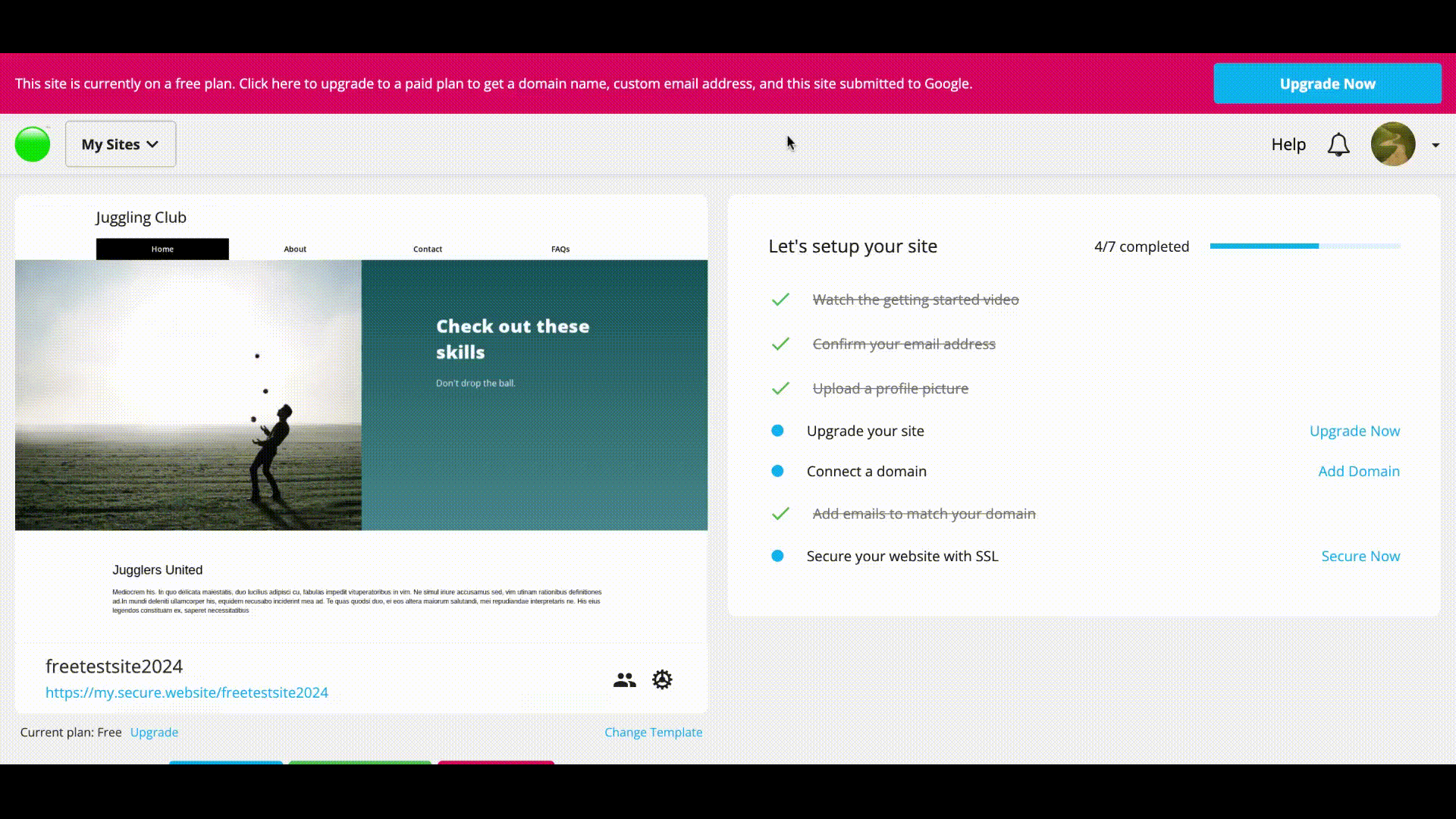
Task: Expand the My Sites dropdown
Action: coord(121,144)
